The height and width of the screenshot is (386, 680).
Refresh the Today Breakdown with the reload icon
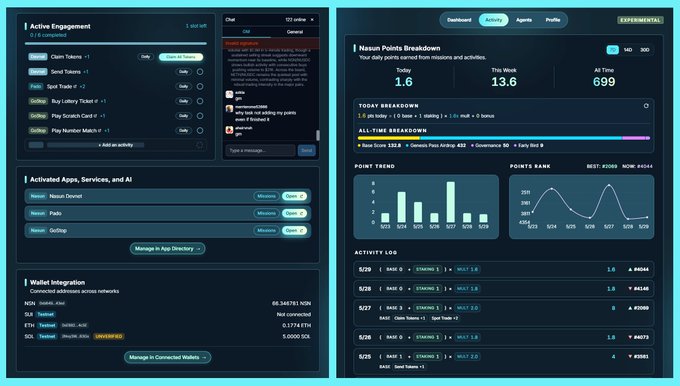coord(646,106)
